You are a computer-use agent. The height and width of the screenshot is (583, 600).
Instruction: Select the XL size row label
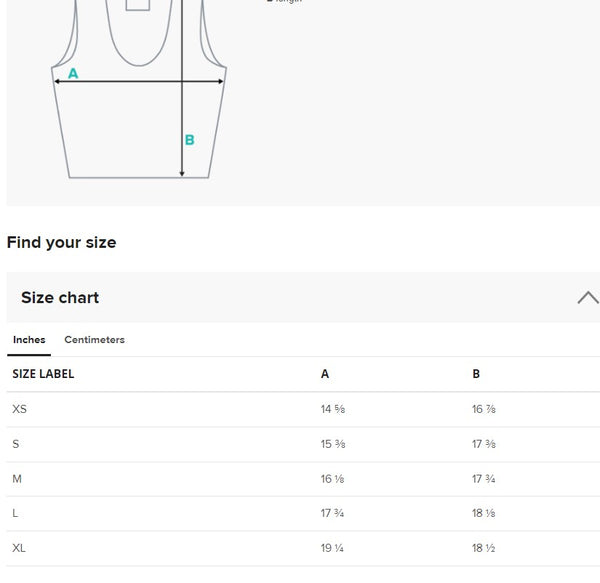coord(19,548)
